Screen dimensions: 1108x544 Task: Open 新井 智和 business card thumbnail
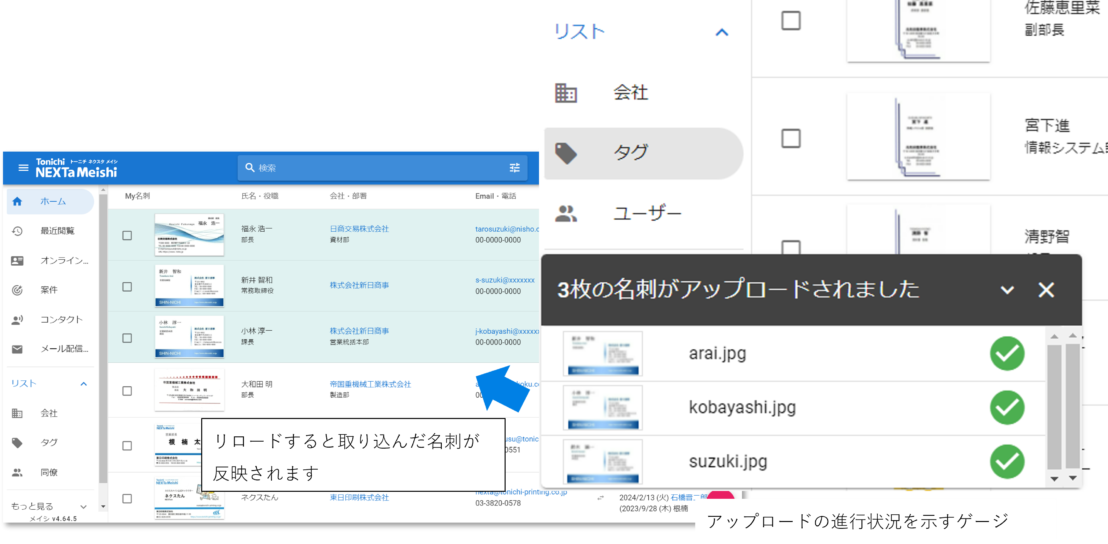189,285
